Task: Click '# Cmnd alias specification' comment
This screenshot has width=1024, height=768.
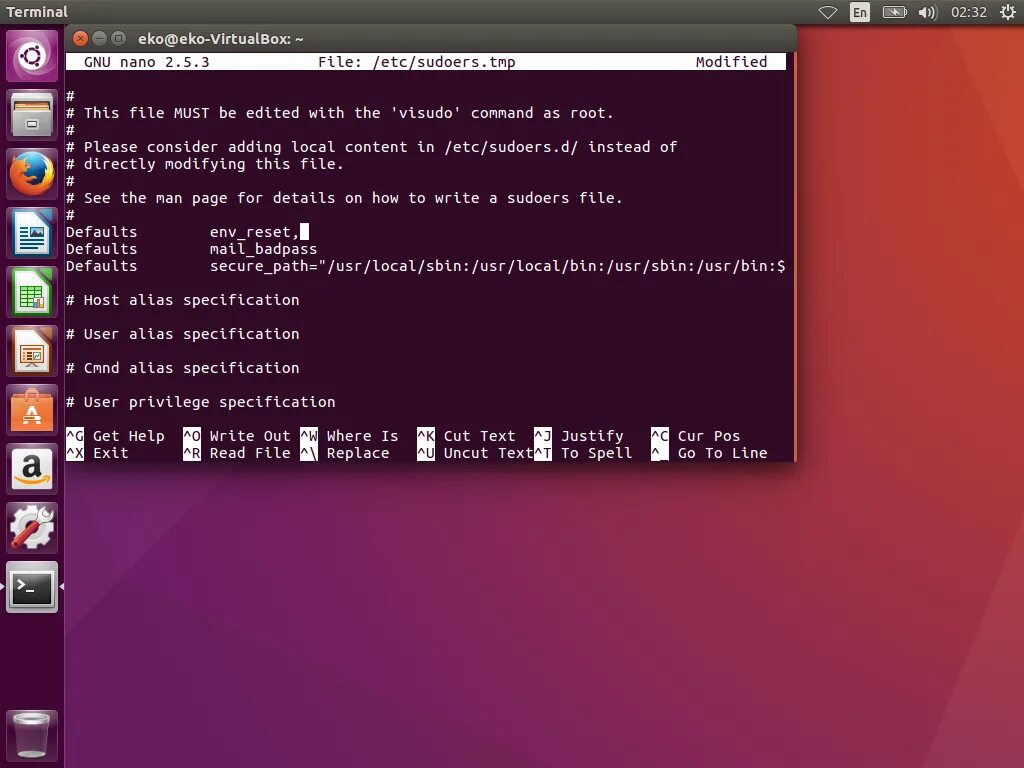Action: (x=183, y=368)
